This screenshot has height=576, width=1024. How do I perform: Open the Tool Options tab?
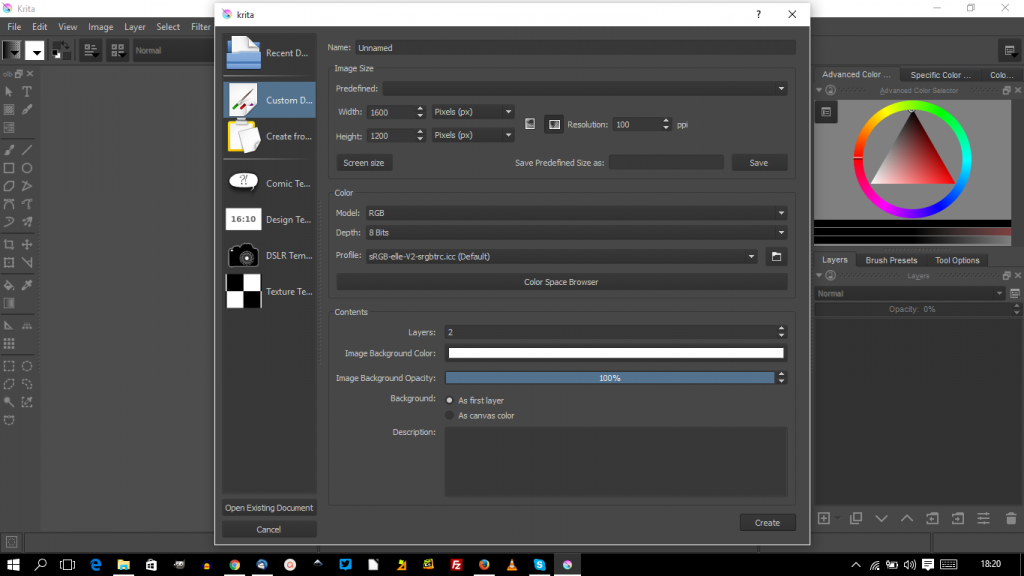957,260
